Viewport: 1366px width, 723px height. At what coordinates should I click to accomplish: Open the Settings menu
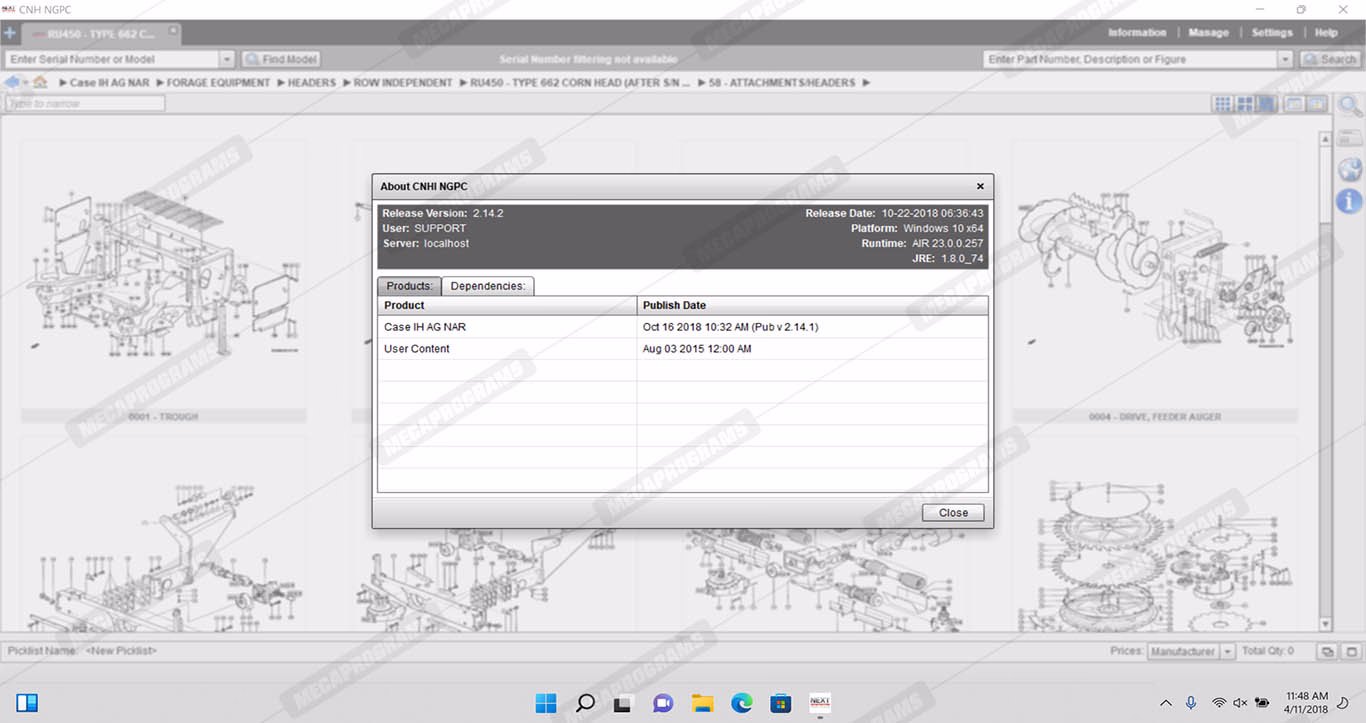tap(1272, 33)
